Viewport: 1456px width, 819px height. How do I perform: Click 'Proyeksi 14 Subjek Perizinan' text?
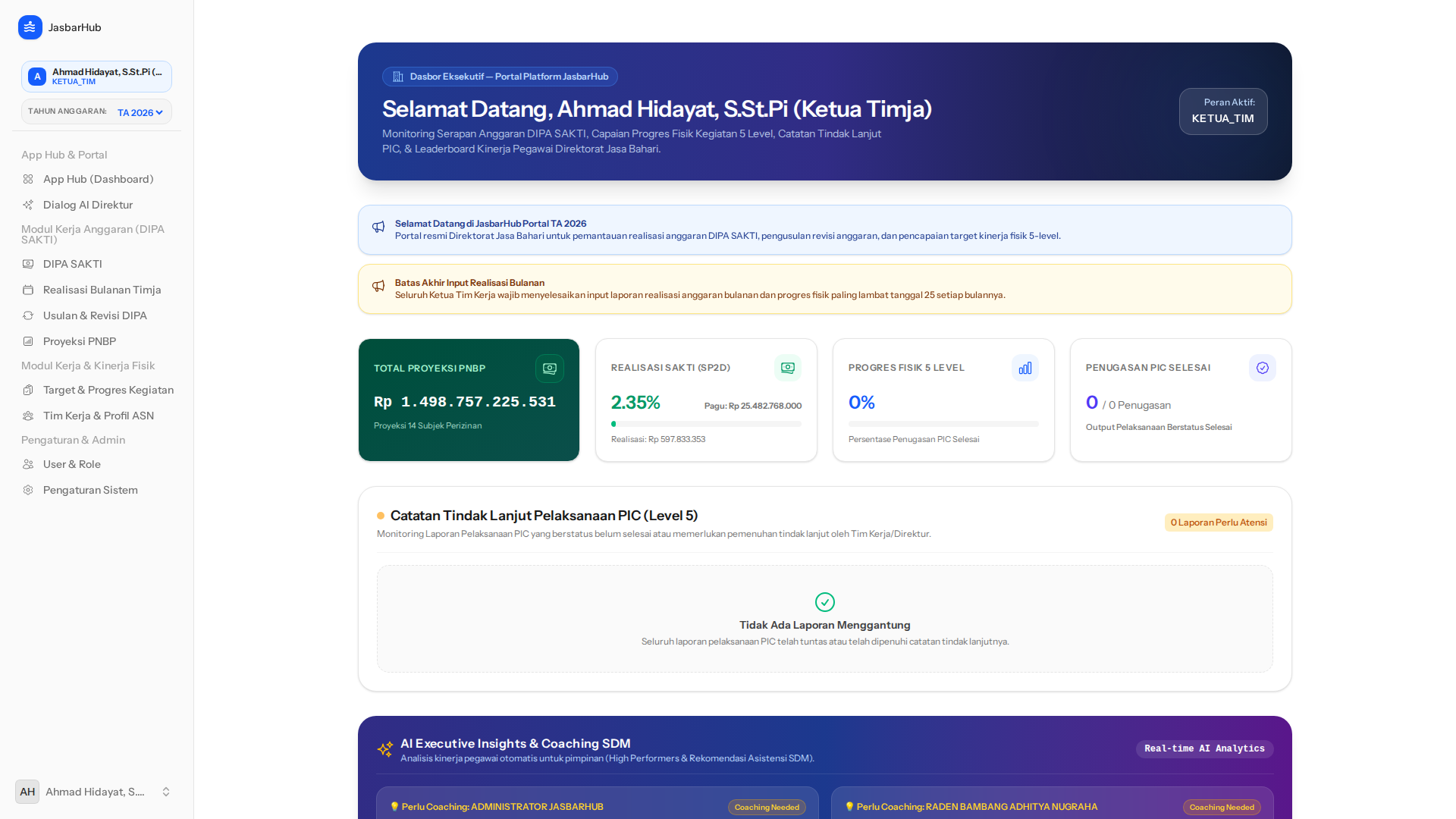point(428,425)
